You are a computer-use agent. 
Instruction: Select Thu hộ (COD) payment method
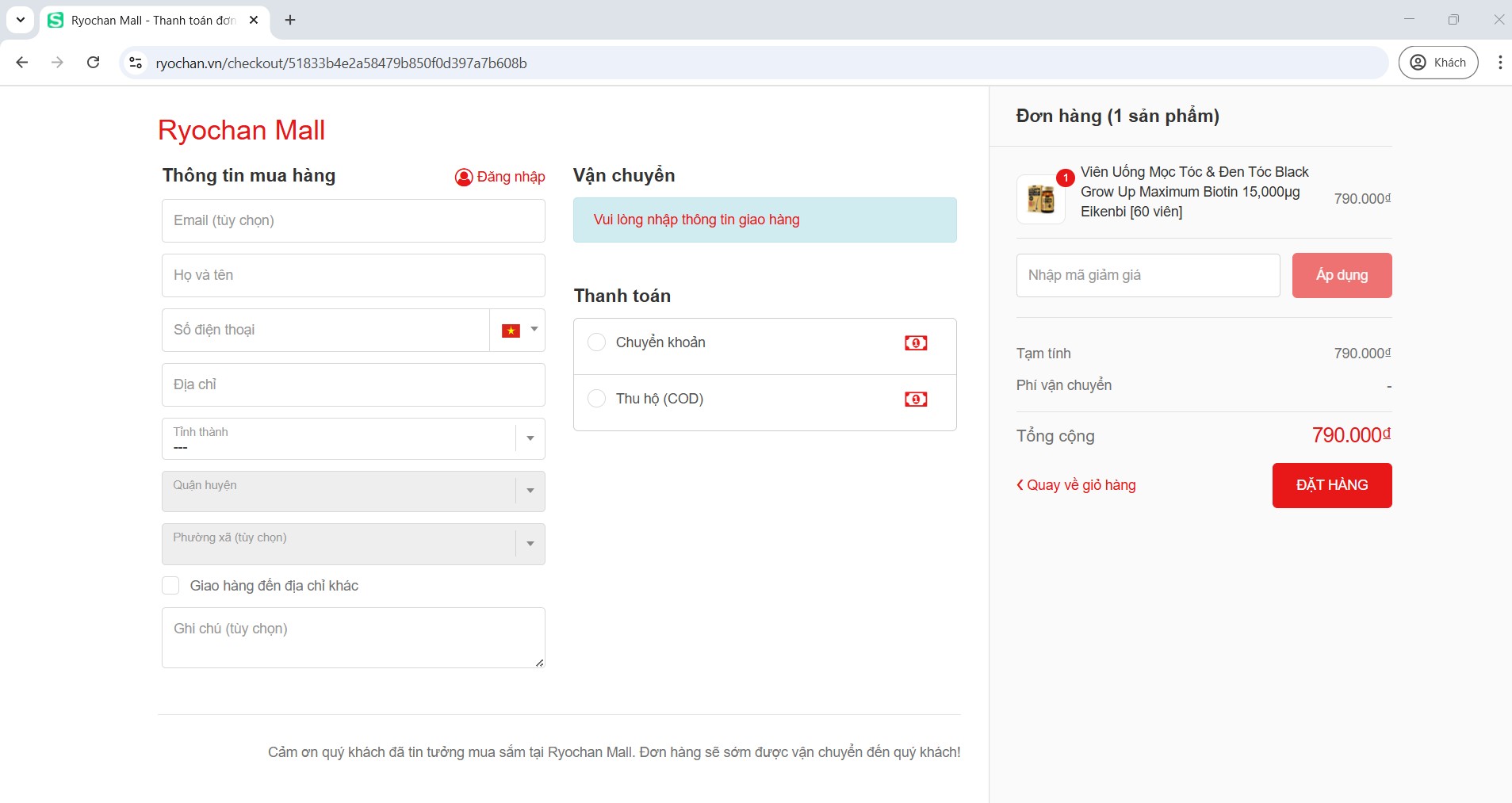coord(597,399)
